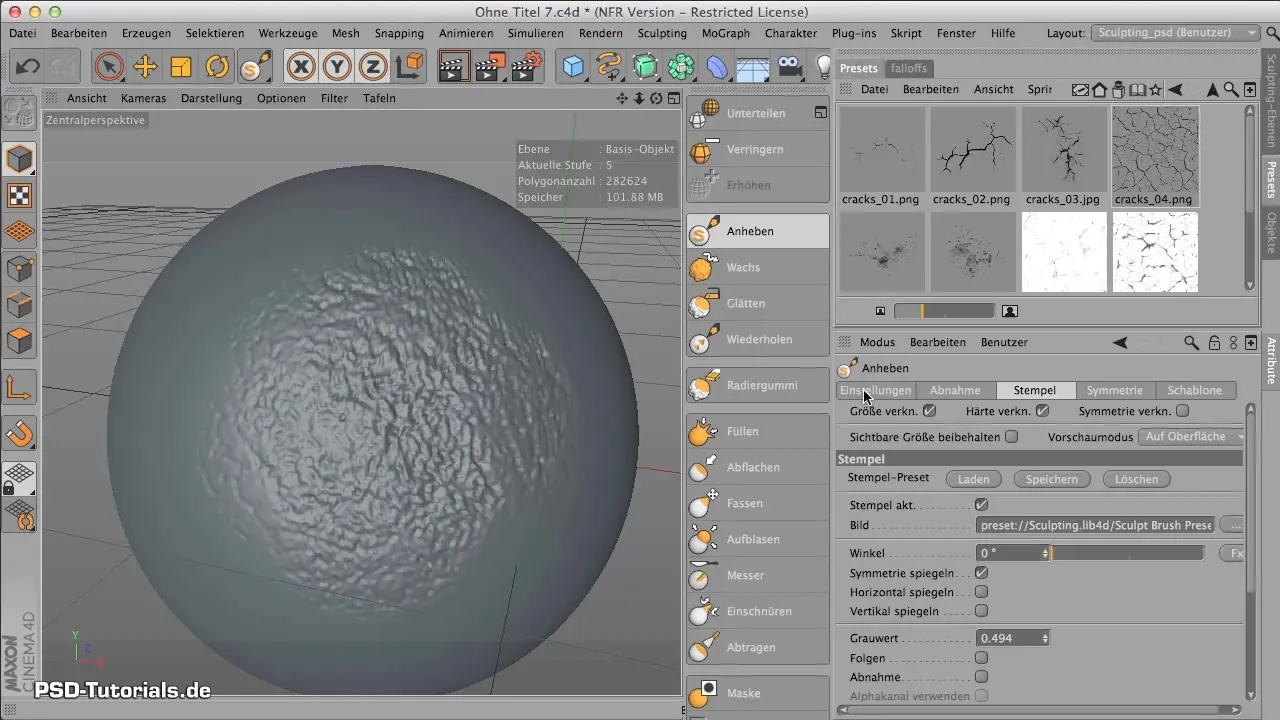Toggle Symmetrie spiegeln checkbox
This screenshot has width=1280, height=720.
[x=981, y=573]
